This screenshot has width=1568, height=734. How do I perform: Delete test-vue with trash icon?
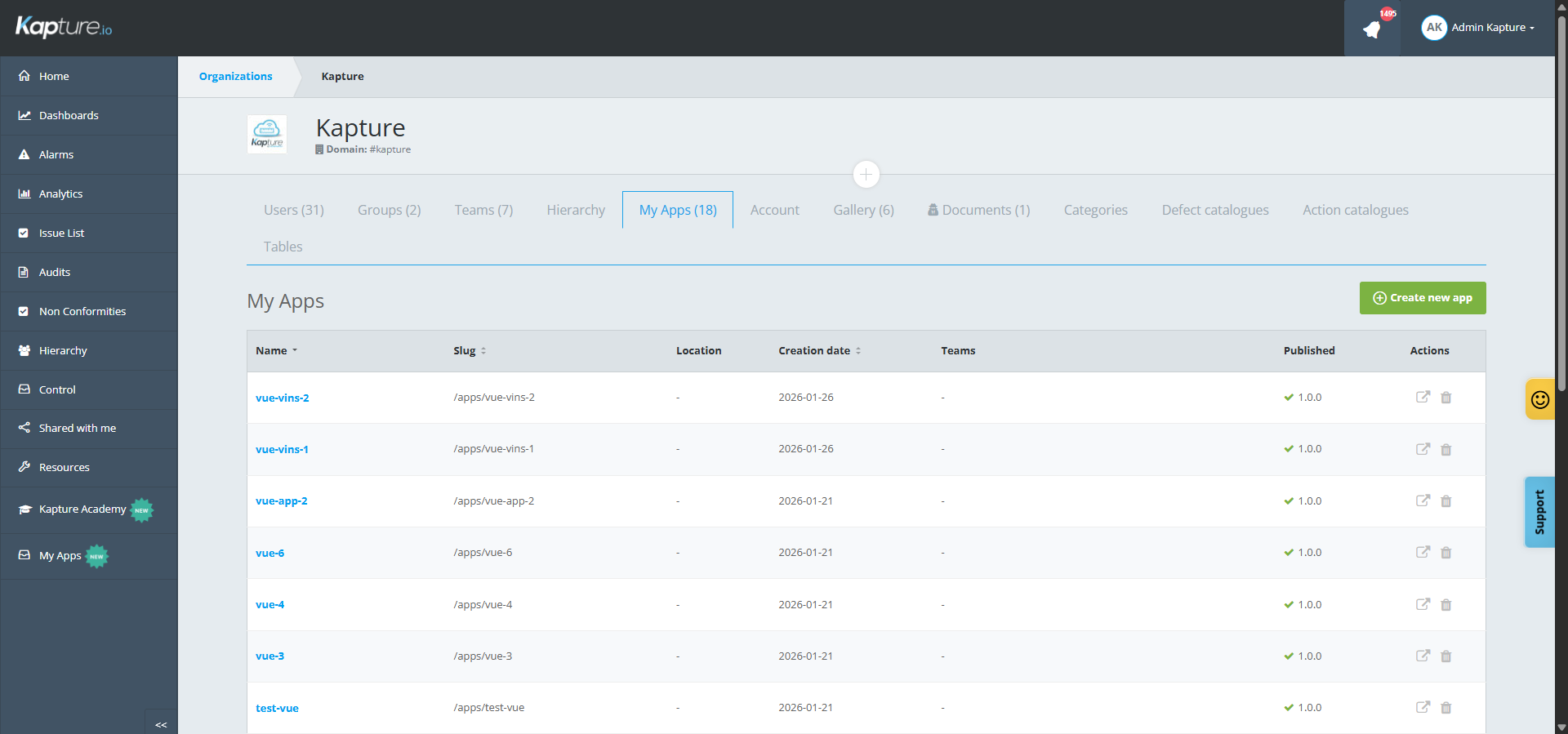click(x=1446, y=708)
